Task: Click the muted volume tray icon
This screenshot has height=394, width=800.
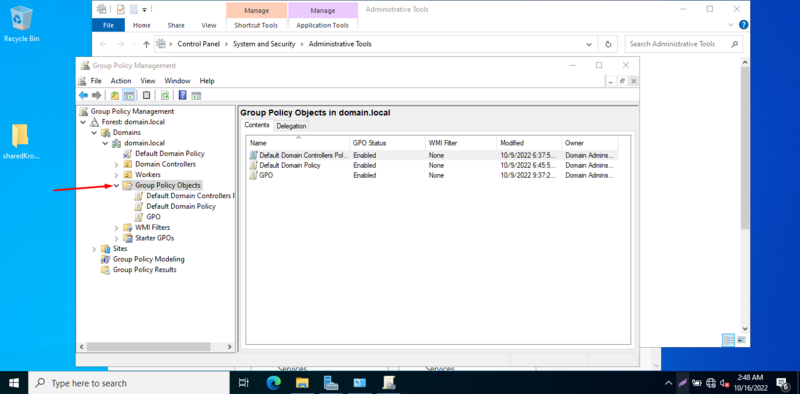Action: (725, 383)
